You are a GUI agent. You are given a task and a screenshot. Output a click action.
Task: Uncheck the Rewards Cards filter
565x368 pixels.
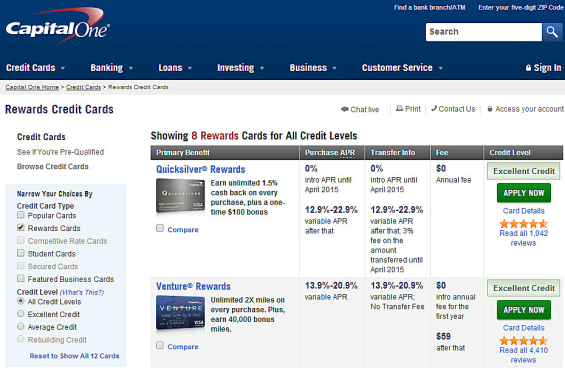click(x=21, y=227)
